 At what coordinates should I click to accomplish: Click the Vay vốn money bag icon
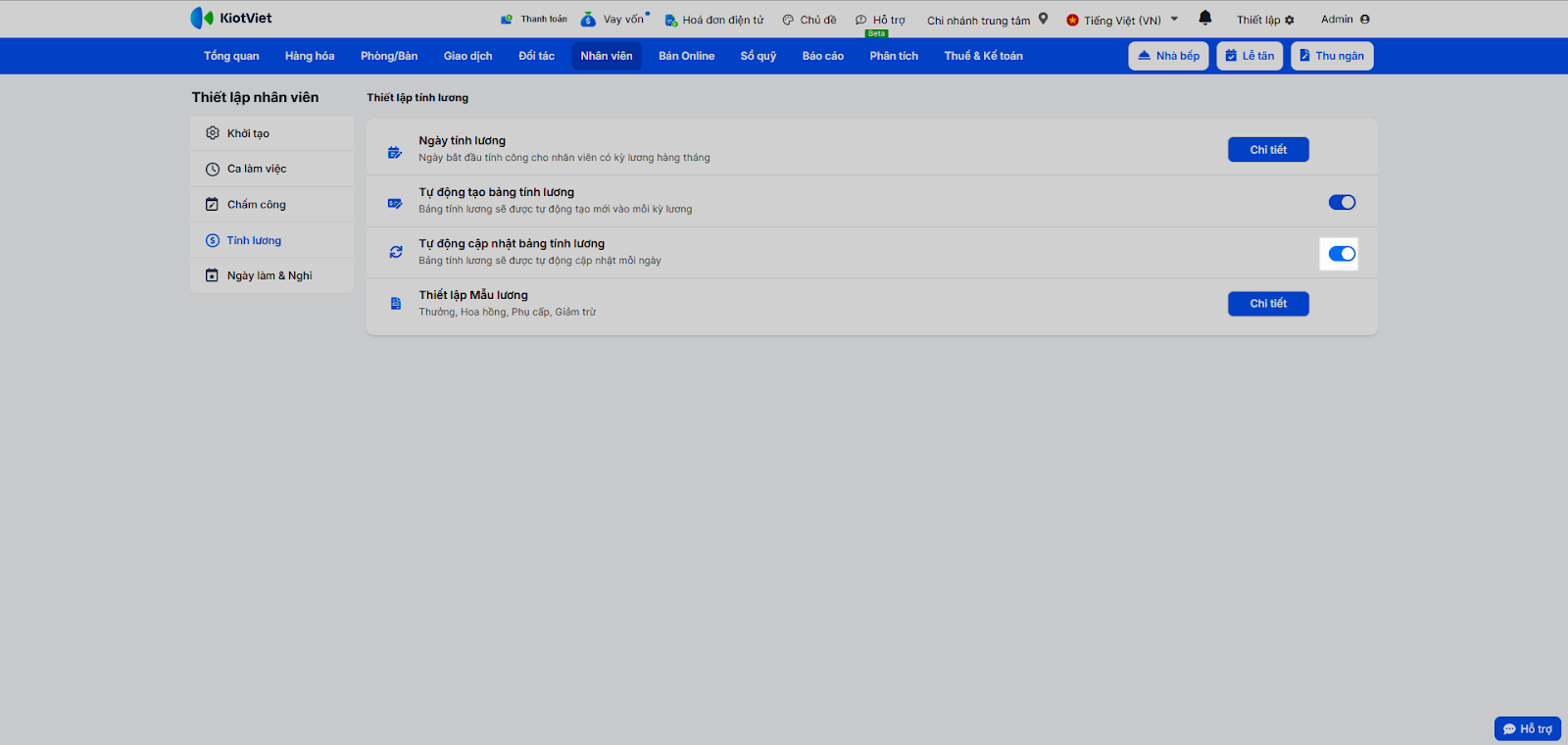[588, 20]
